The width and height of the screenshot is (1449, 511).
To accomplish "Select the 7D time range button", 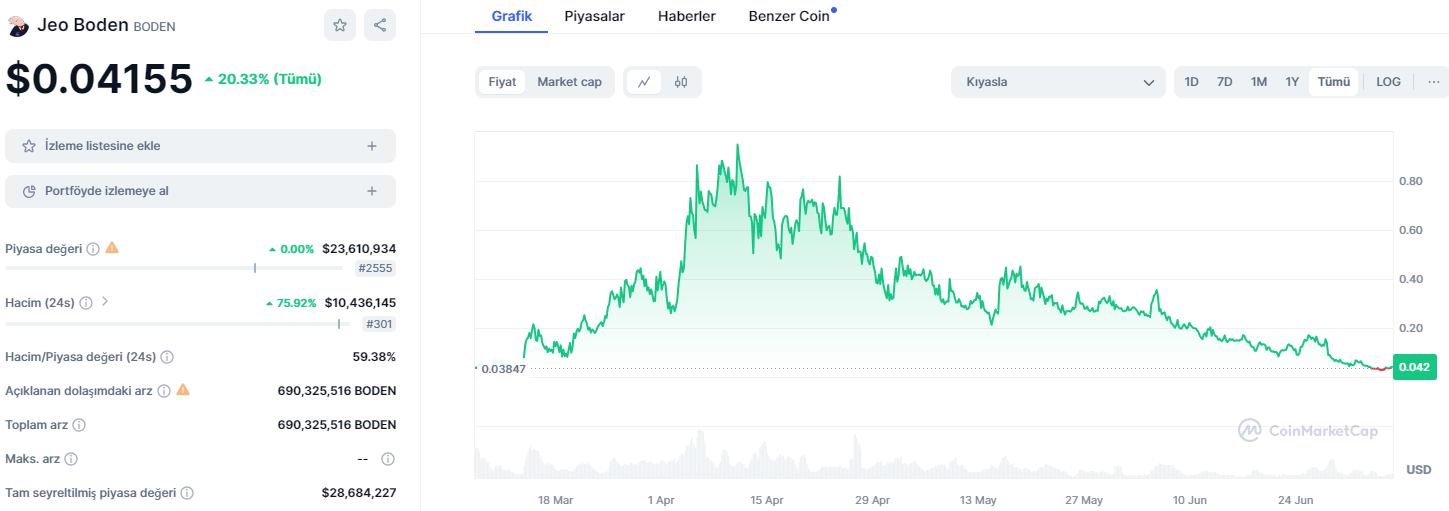I will [1224, 82].
